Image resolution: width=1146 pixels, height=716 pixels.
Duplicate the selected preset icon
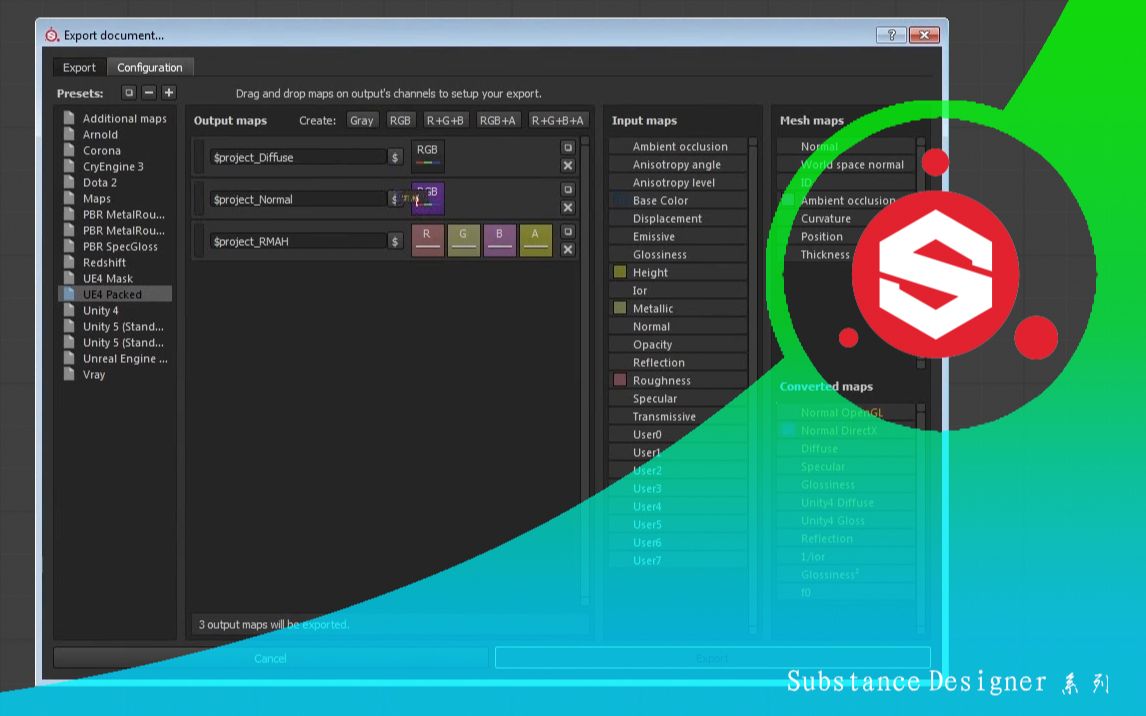point(129,93)
